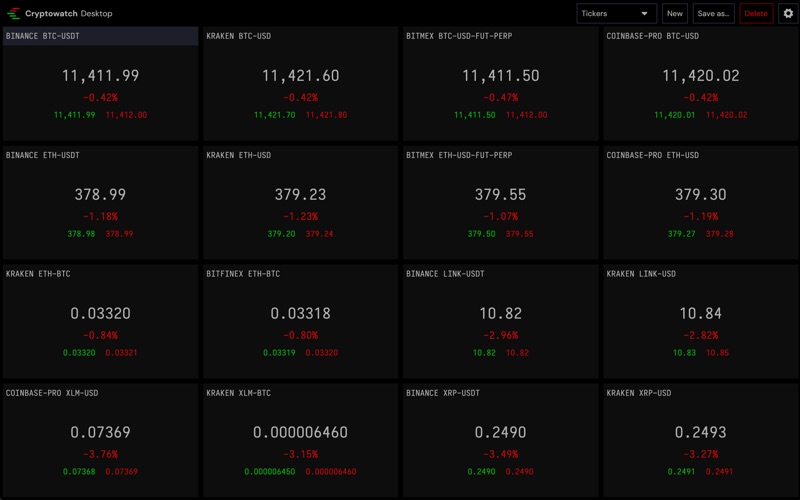Select the BINANCE XRP-USDT ticker header
This screenshot has width=800, height=500.
pyautogui.click(x=443, y=393)
